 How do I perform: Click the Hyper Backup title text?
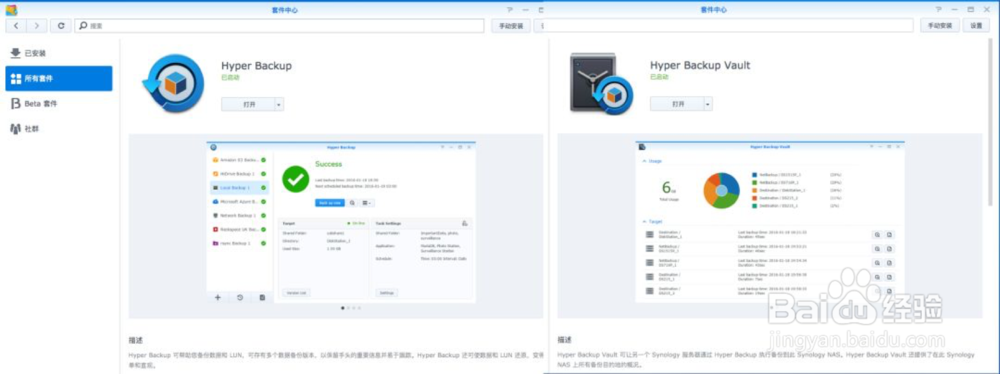[256, 65]
